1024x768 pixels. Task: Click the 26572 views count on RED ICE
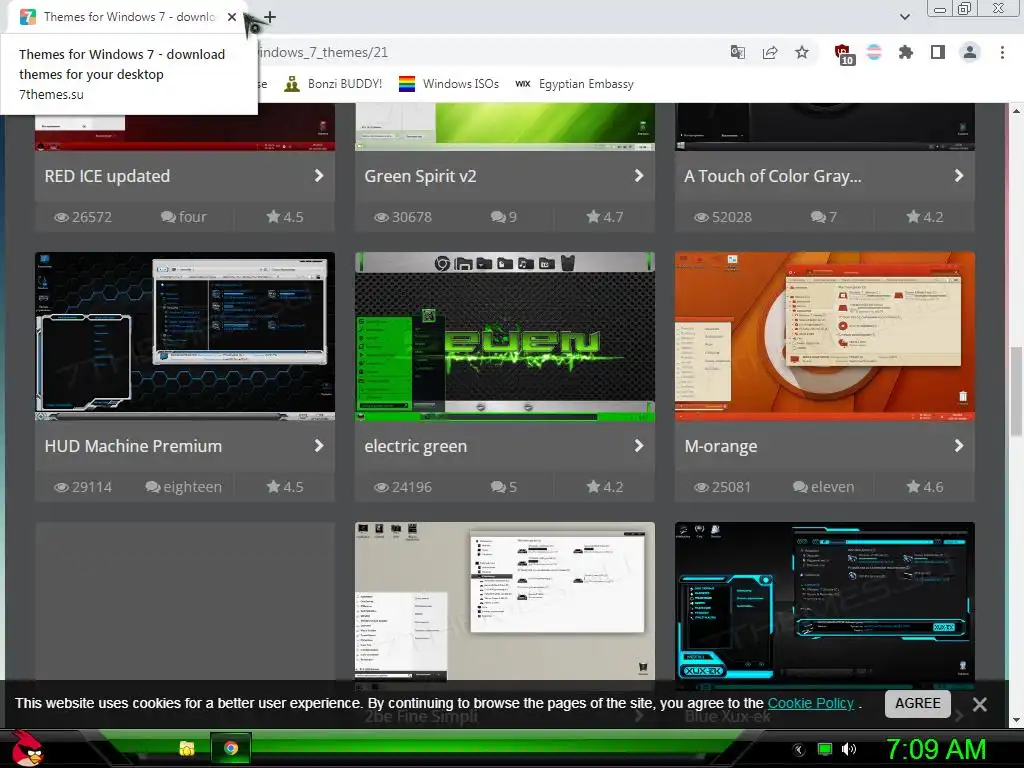click(x=83, y=217)
